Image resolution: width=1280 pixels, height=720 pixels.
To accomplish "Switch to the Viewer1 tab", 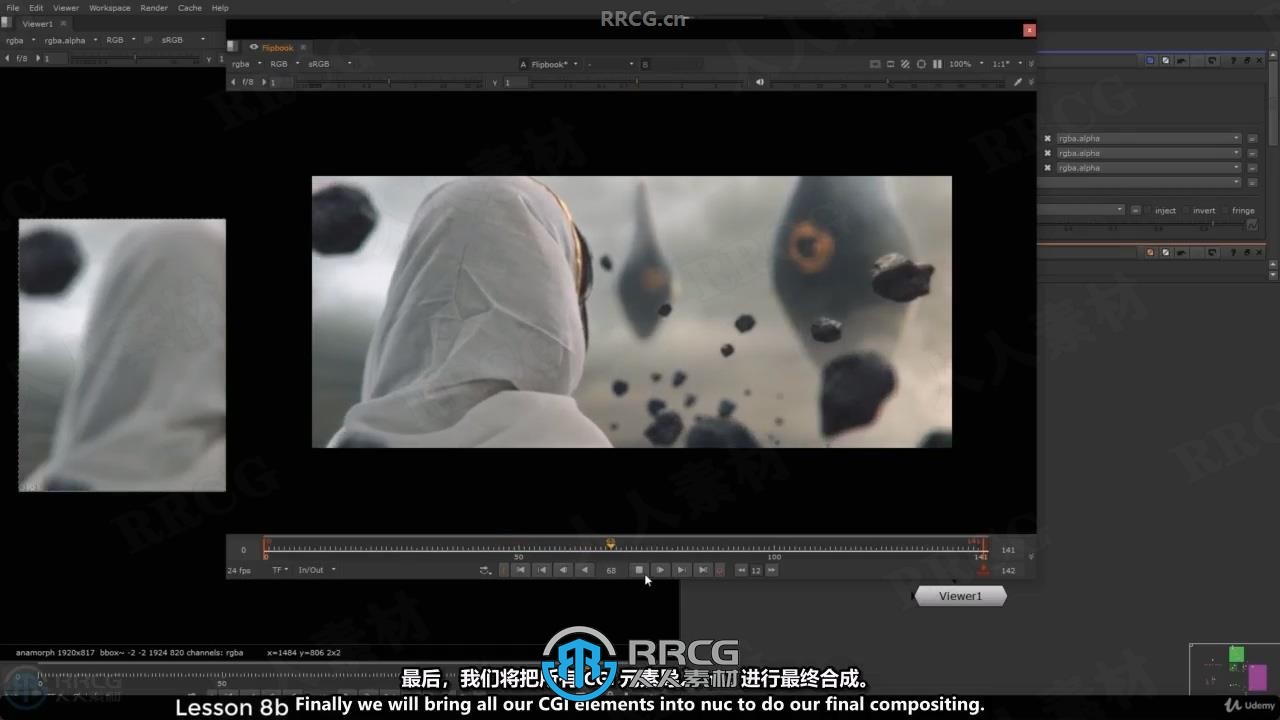I will click(x=37, y=23).
